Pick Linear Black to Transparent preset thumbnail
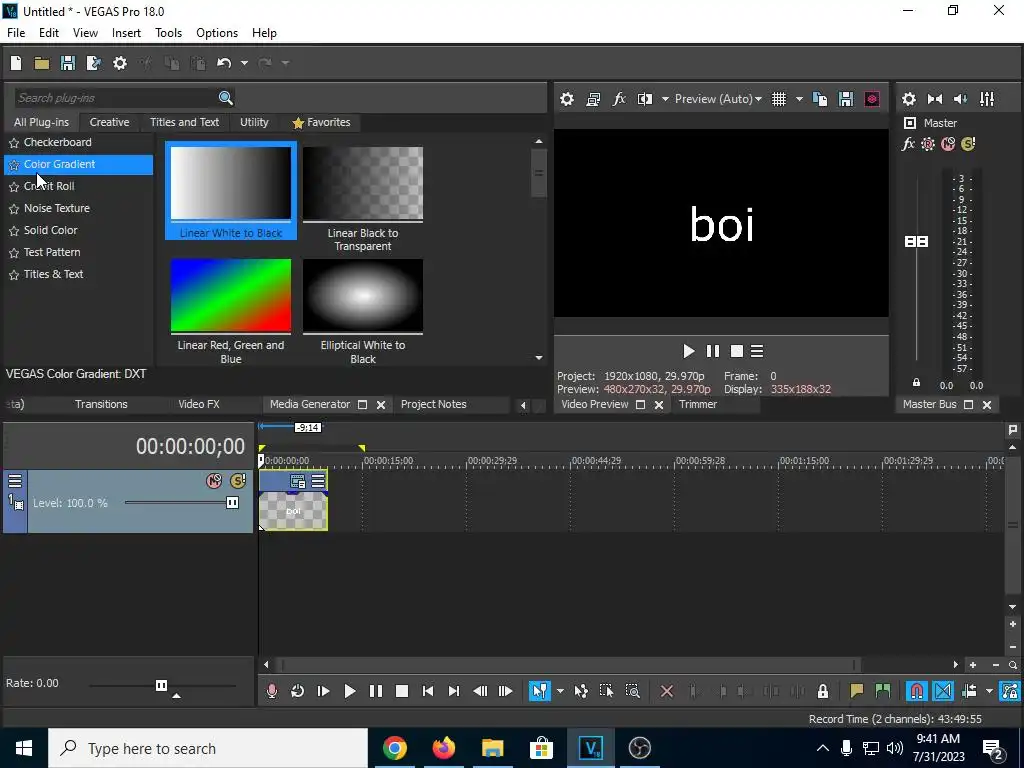The image size is (1024, 768). pos(362,184)
